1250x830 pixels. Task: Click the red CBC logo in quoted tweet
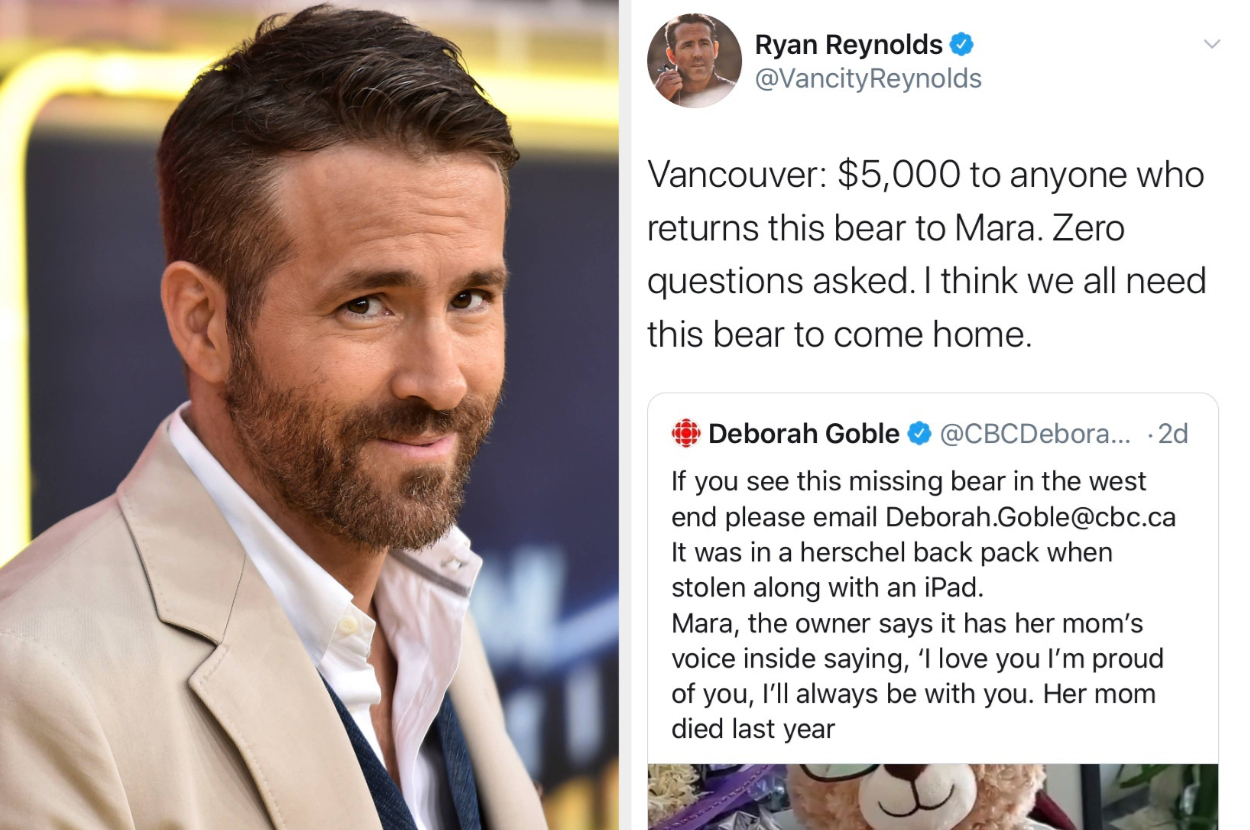(686, 433)
